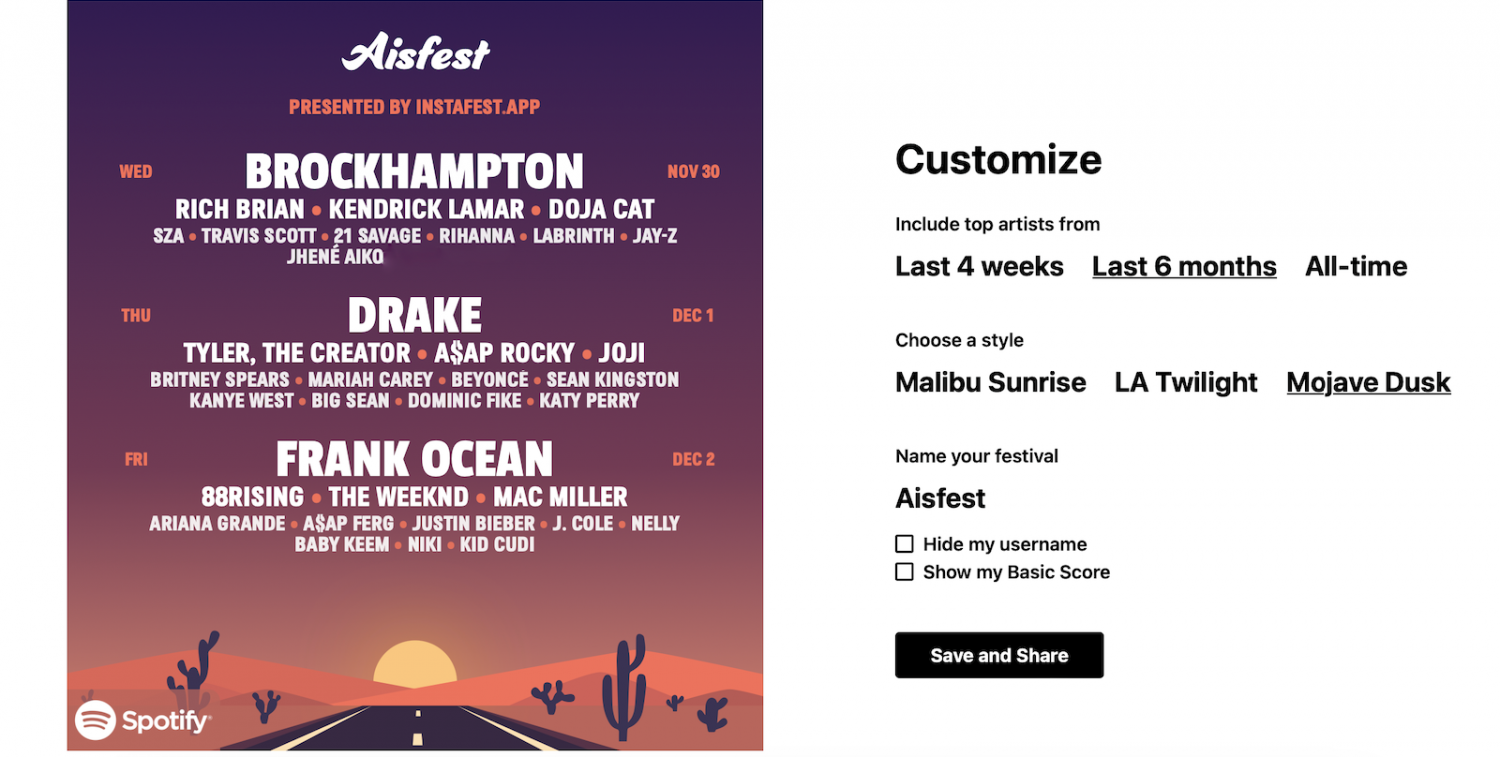
Task: Click the Save and Share button
Action: tap(999, 655)
